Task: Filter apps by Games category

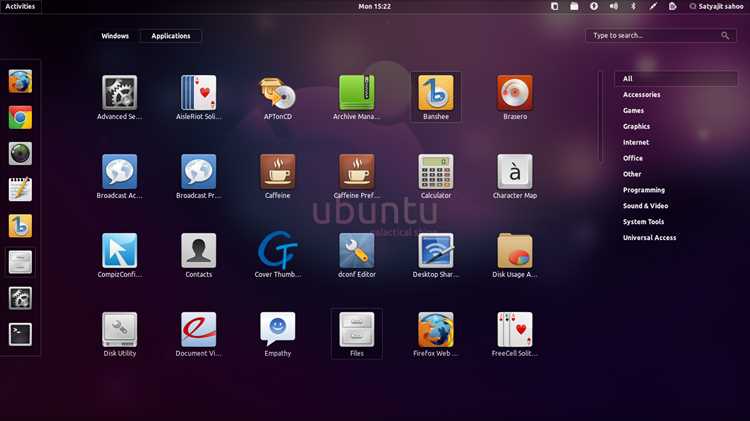Action: point(633,111)
